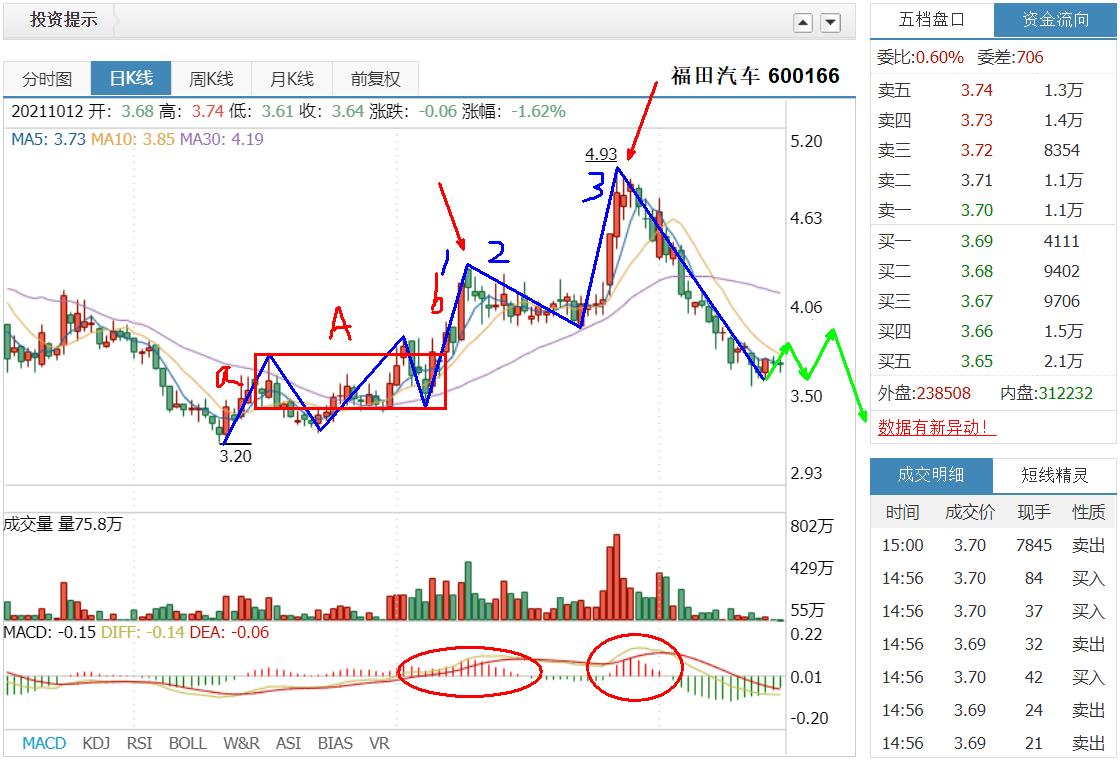Toggle the 前复权 price adjustment option
Image resolution: width=1120 pixels, height=761 pixels.
(x=376, y=79)
